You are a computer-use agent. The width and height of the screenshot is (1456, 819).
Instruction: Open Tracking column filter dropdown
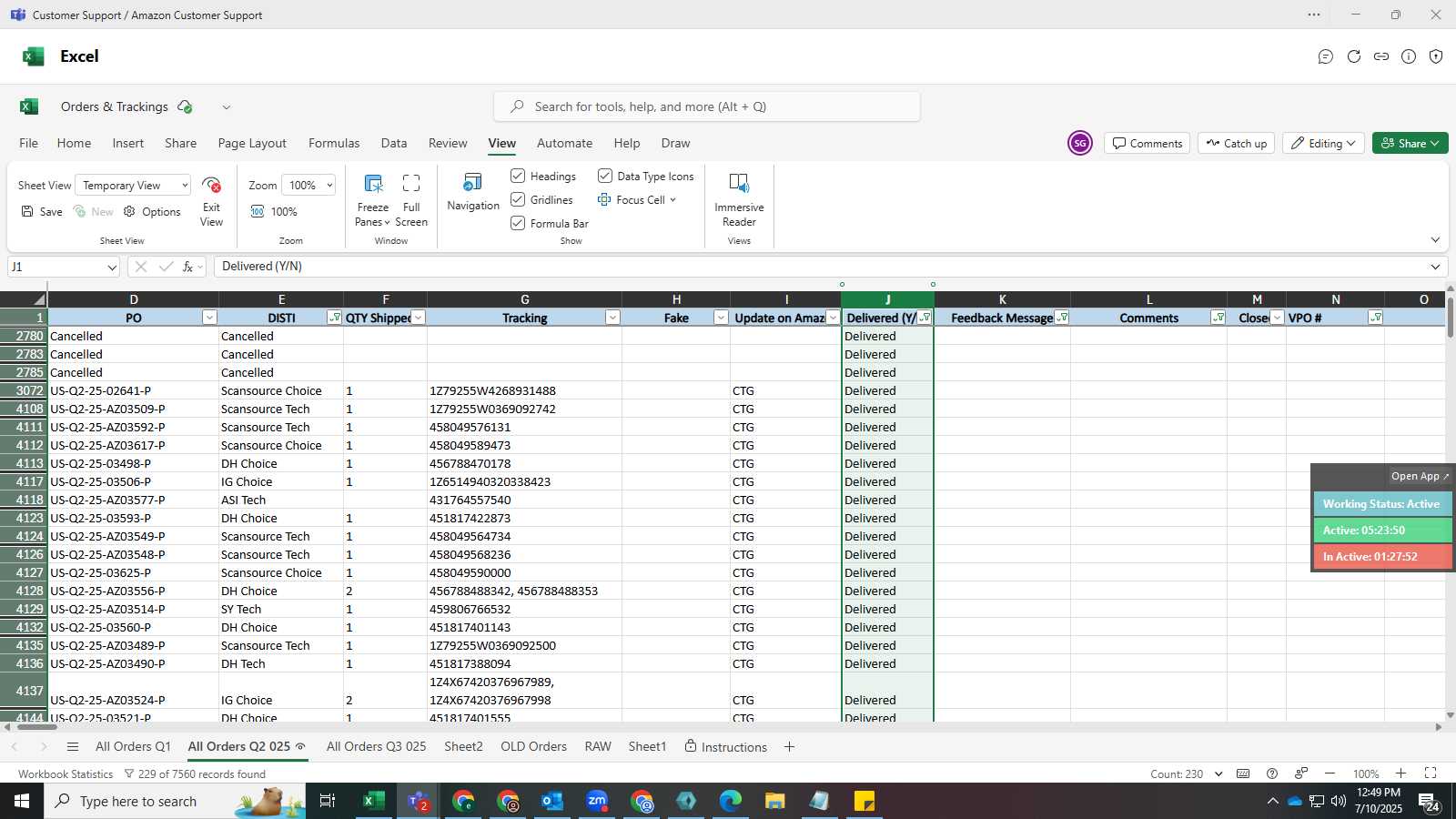point(612,318)
